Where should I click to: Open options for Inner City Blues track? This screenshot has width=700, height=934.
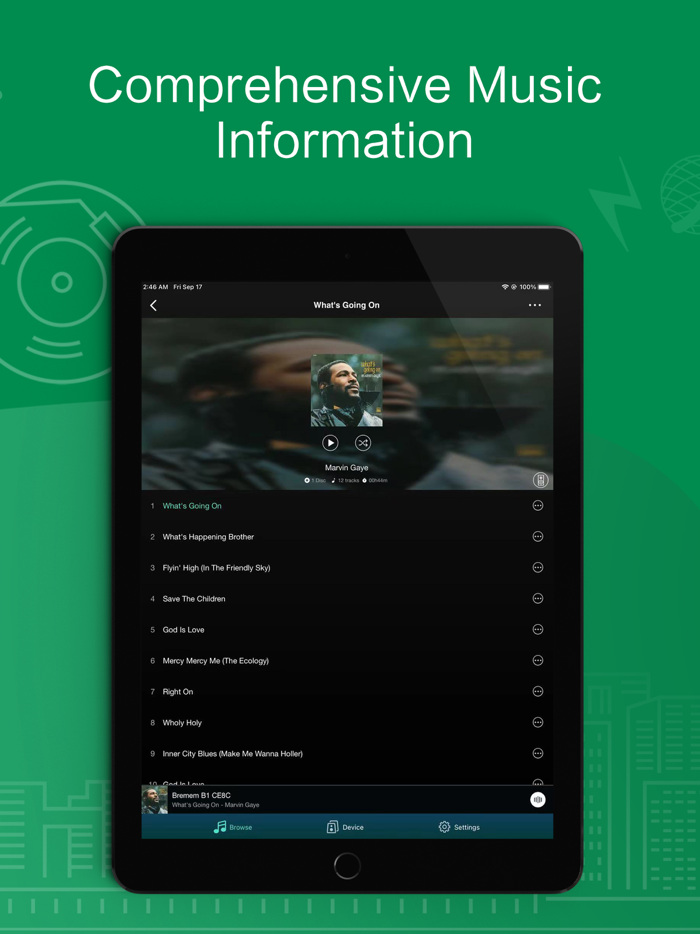537,754
